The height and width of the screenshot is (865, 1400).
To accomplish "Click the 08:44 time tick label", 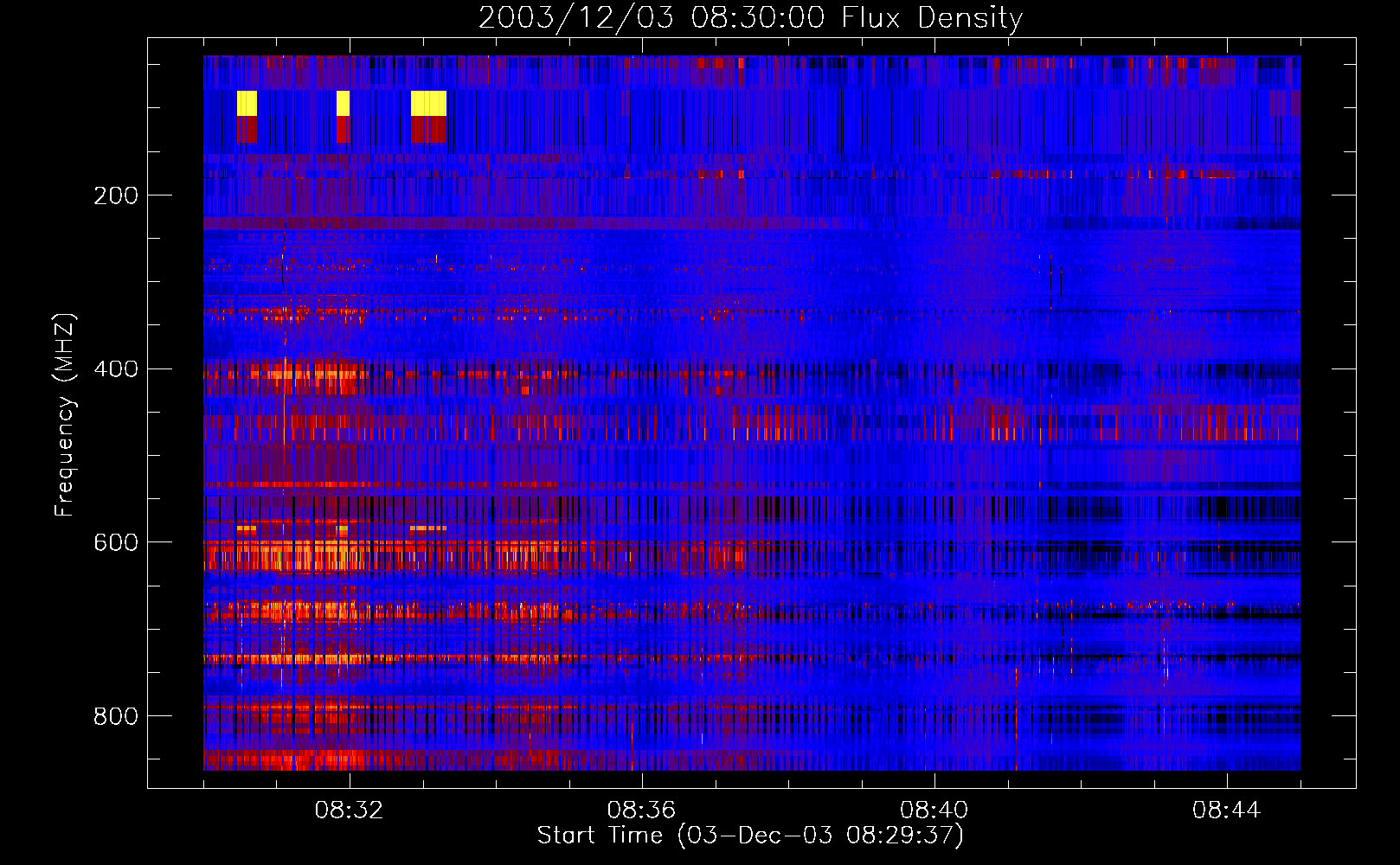I will coord(1226,811).
